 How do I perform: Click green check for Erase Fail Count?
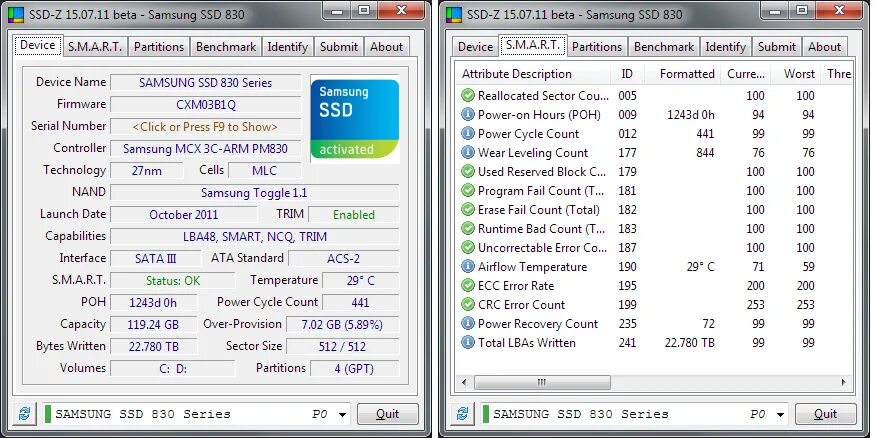pos(468,209)
